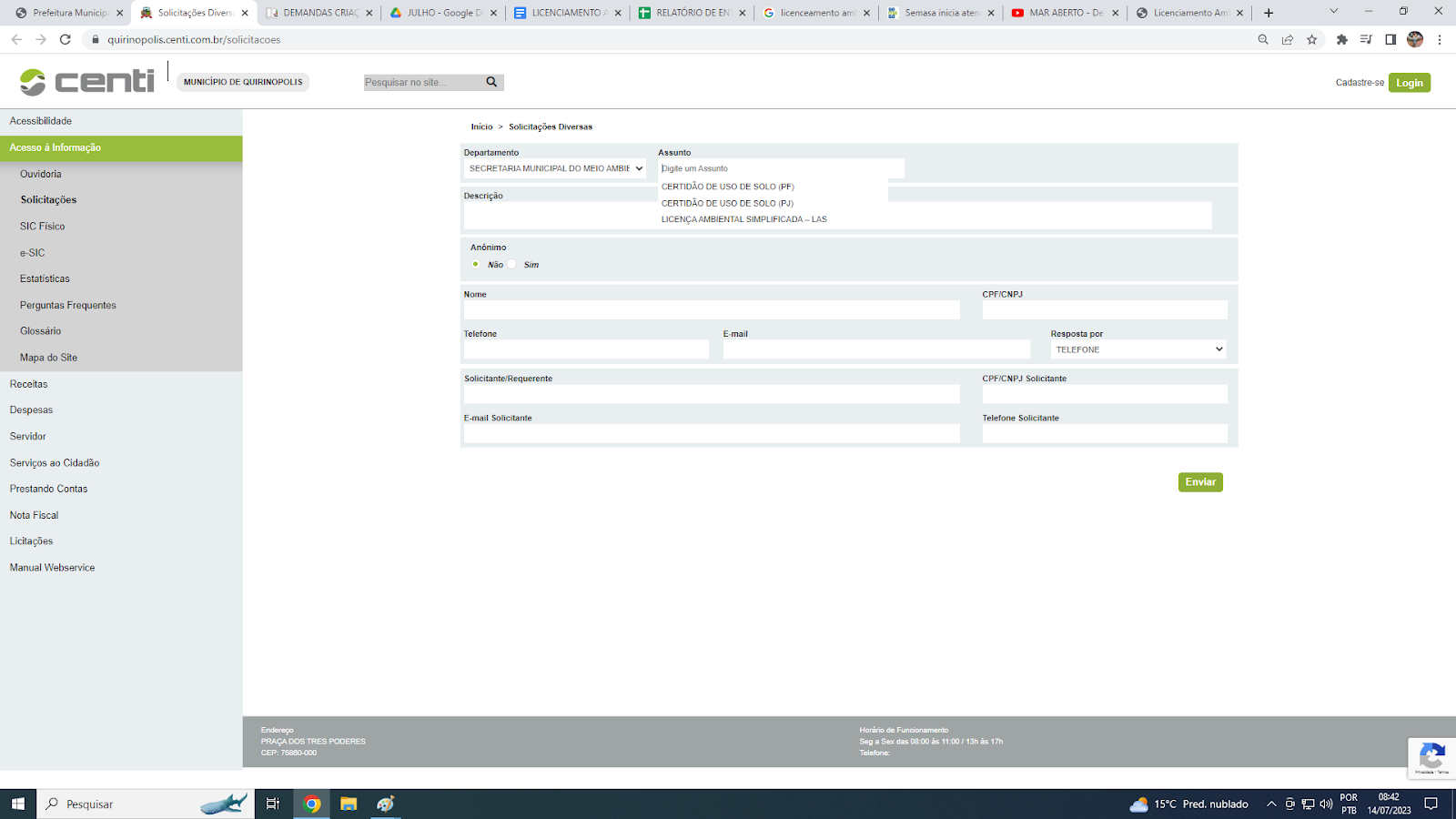Open Serviços ao Cidadão in the sidebar
The image size is (1456, 819).
(55, 462)
